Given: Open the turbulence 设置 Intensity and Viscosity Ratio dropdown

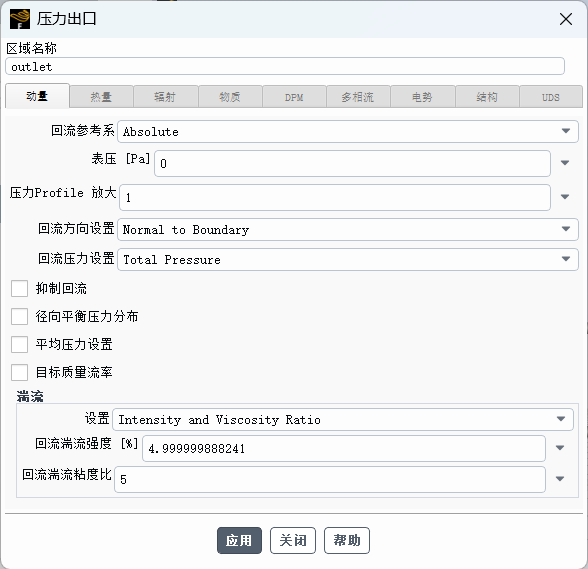Looking at the screenshot, I should pyautogui.click(x=343, y=419).
